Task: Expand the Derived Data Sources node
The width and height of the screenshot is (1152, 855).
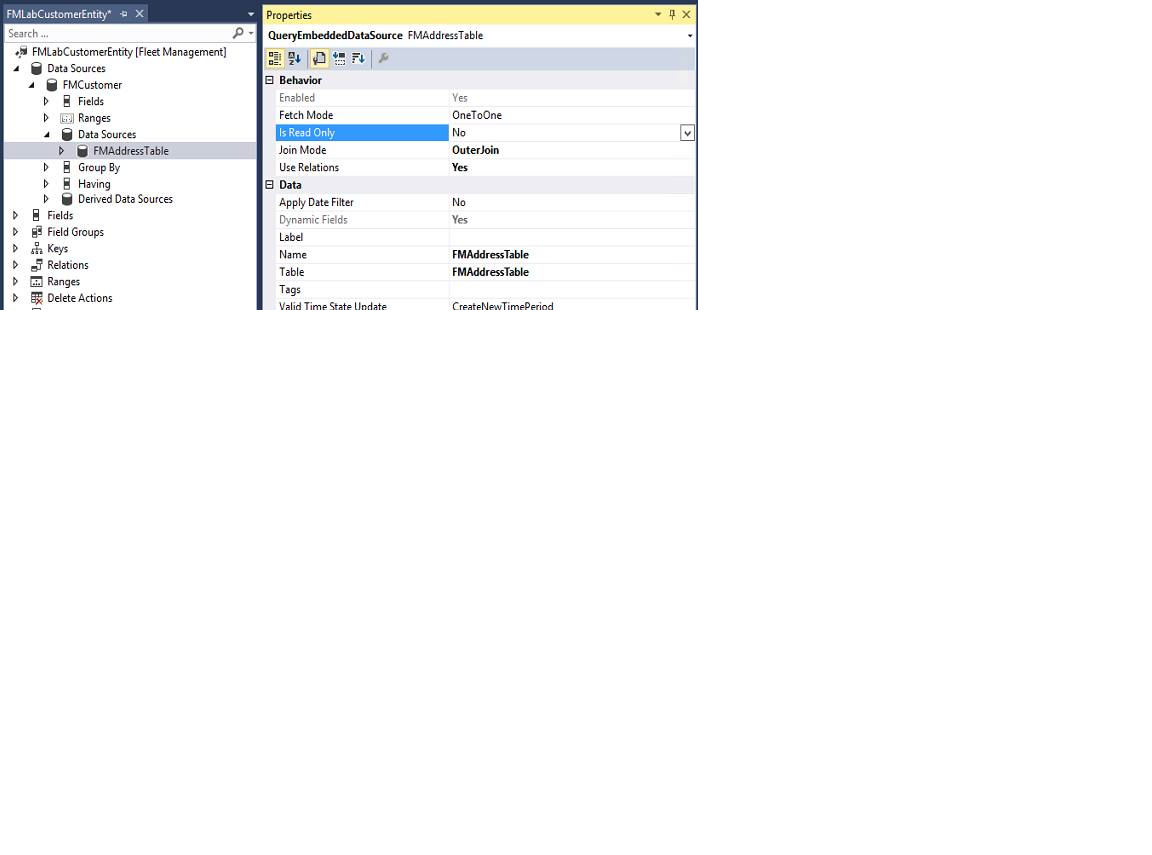Action: click(46, 199)
